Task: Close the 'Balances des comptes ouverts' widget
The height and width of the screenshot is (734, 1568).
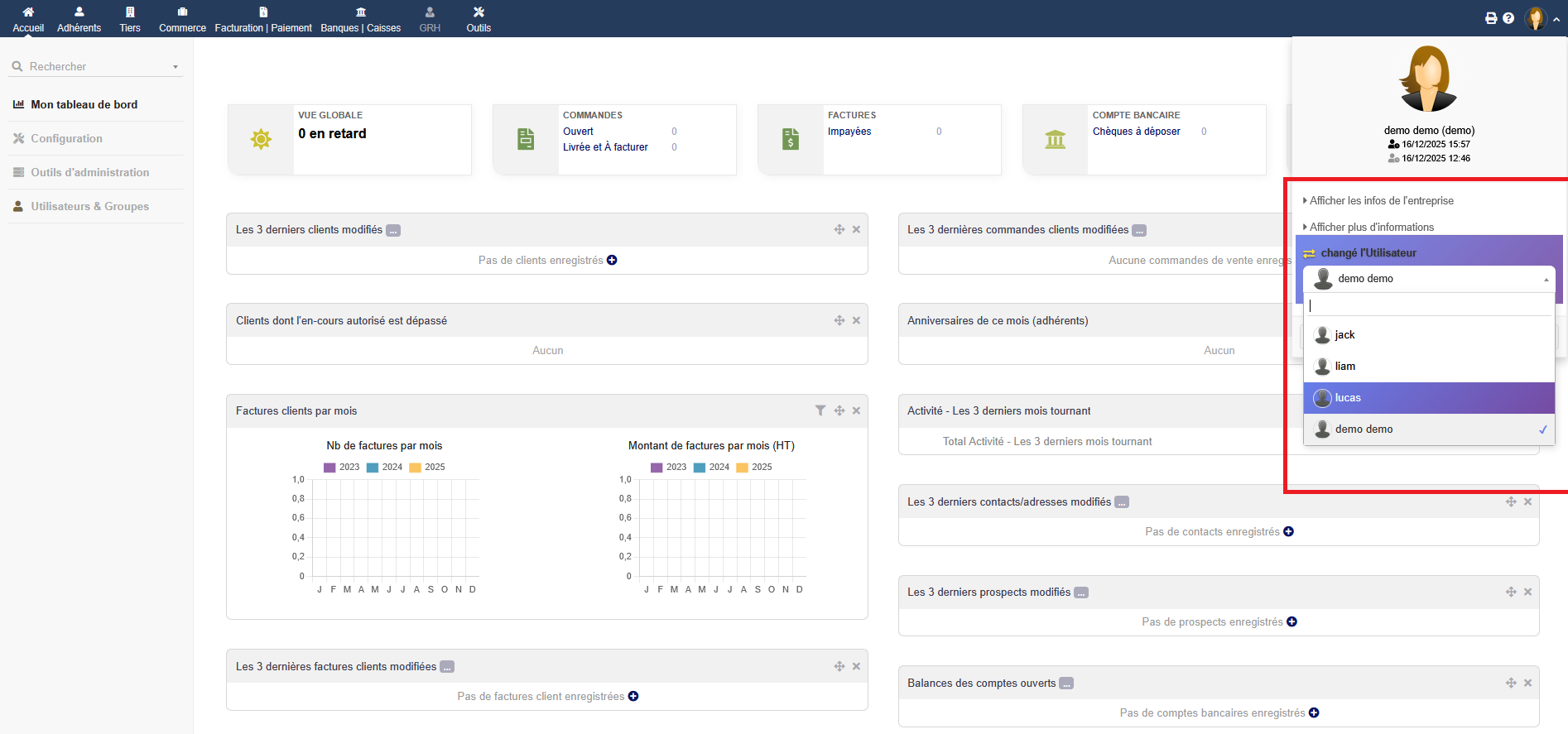Action: tap(1528, 683)
